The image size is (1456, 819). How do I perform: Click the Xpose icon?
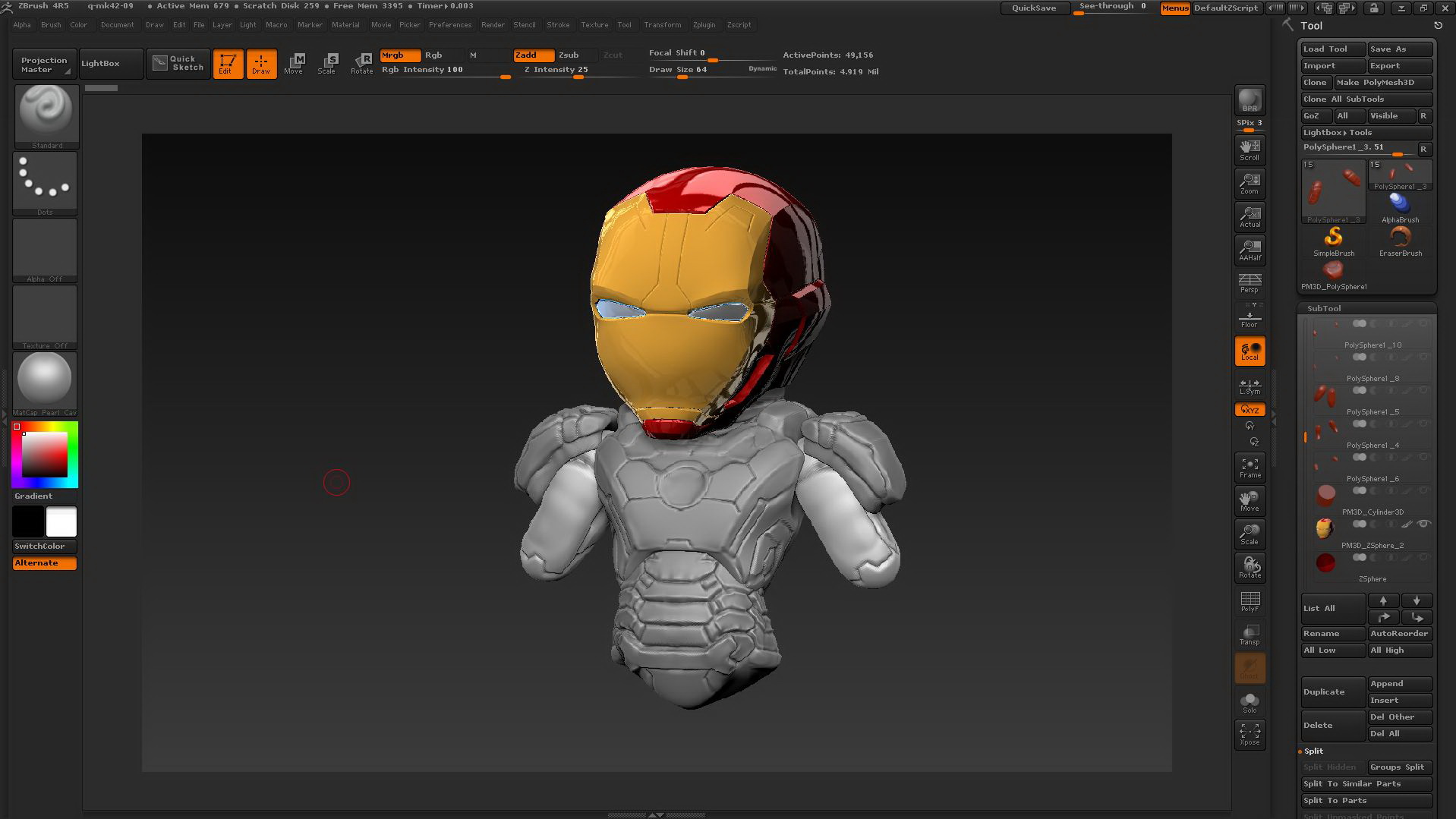pyautogui.click(x=1250, y=735)
